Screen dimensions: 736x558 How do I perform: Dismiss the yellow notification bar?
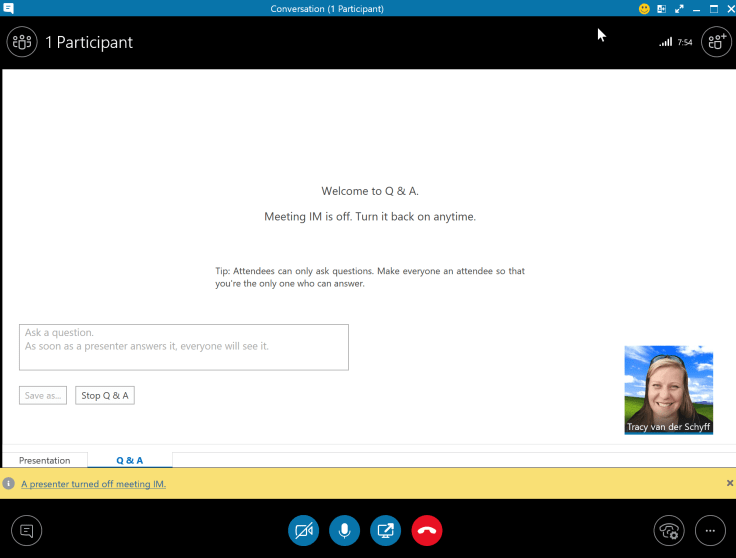click(729, 483)
